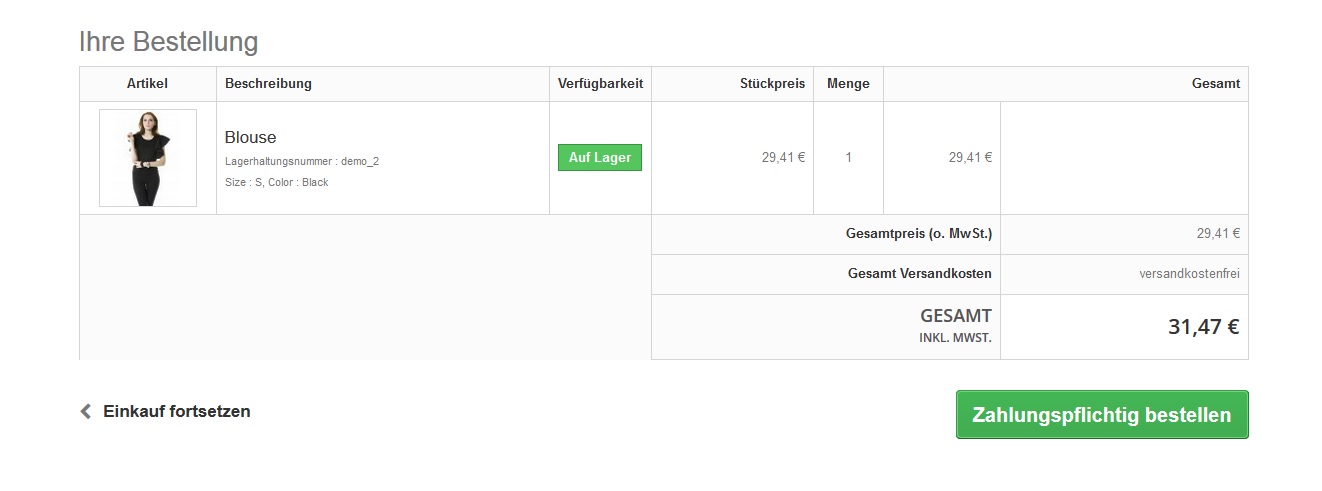Click the quantity value 1 in Menge
The height and width of the screenshot is (491, 1322).
click(848, 157)
